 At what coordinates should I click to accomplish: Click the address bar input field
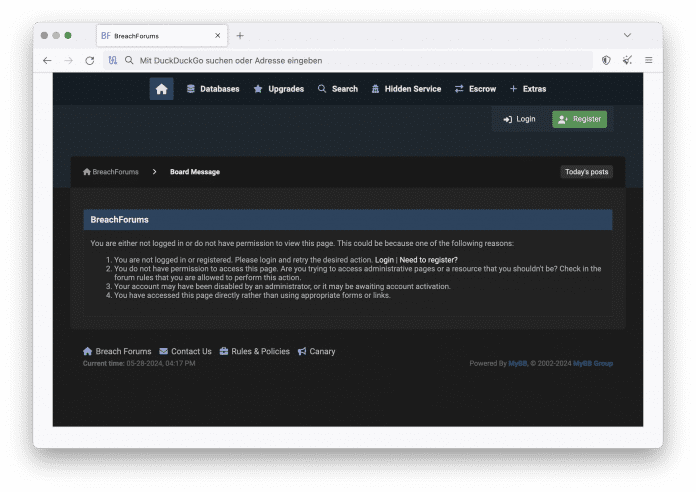(x=348, y=60)
